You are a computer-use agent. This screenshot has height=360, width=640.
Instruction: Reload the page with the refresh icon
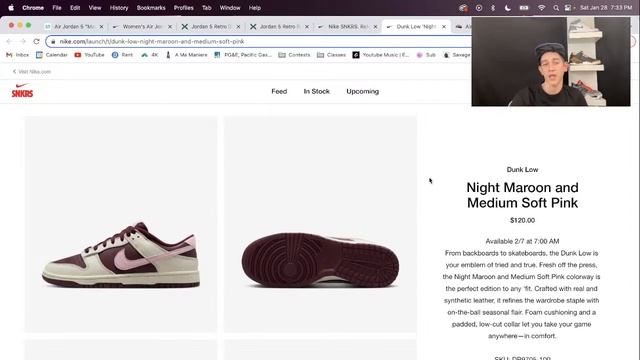36,41
